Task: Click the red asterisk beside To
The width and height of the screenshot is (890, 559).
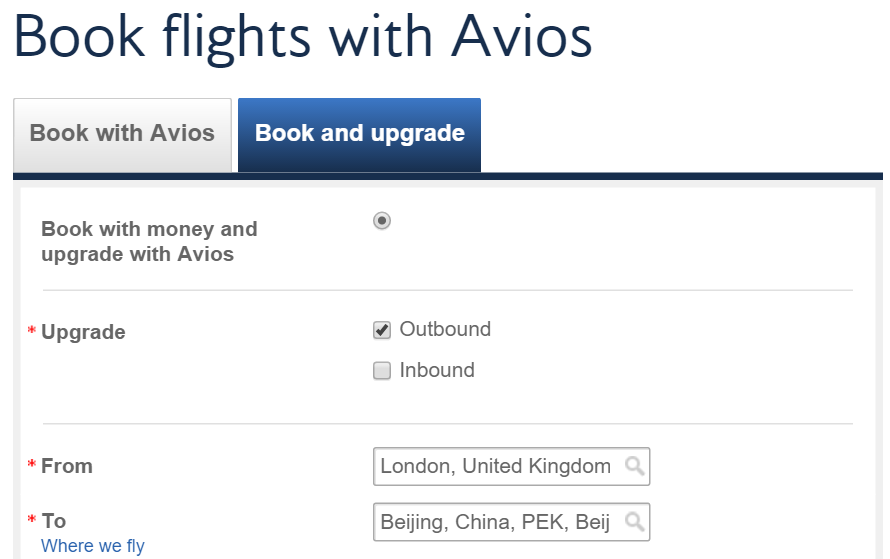Action: pyautogui.click(x=32, y=519)
